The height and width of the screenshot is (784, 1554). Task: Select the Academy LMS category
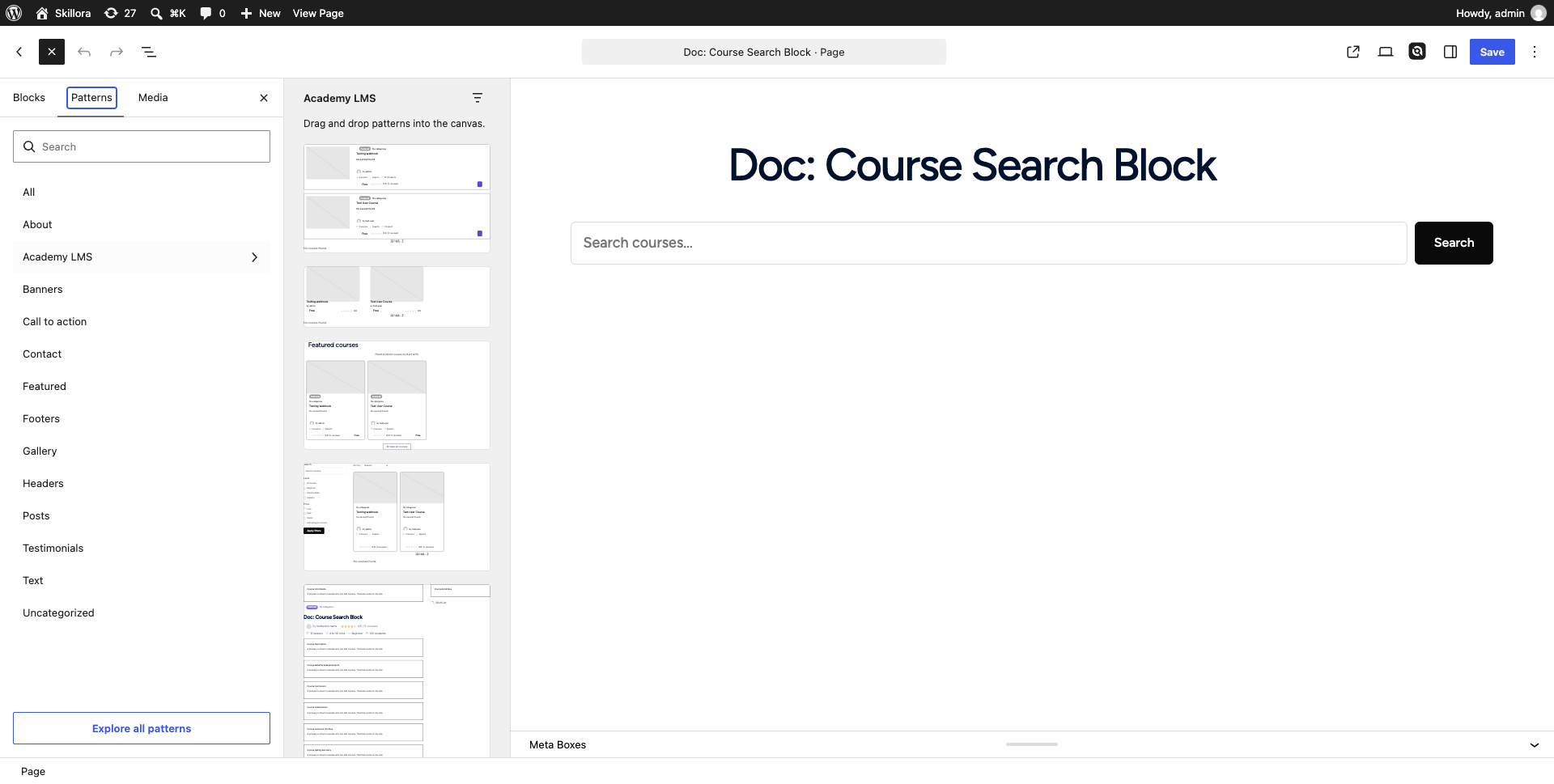click(x=142, y=256)
